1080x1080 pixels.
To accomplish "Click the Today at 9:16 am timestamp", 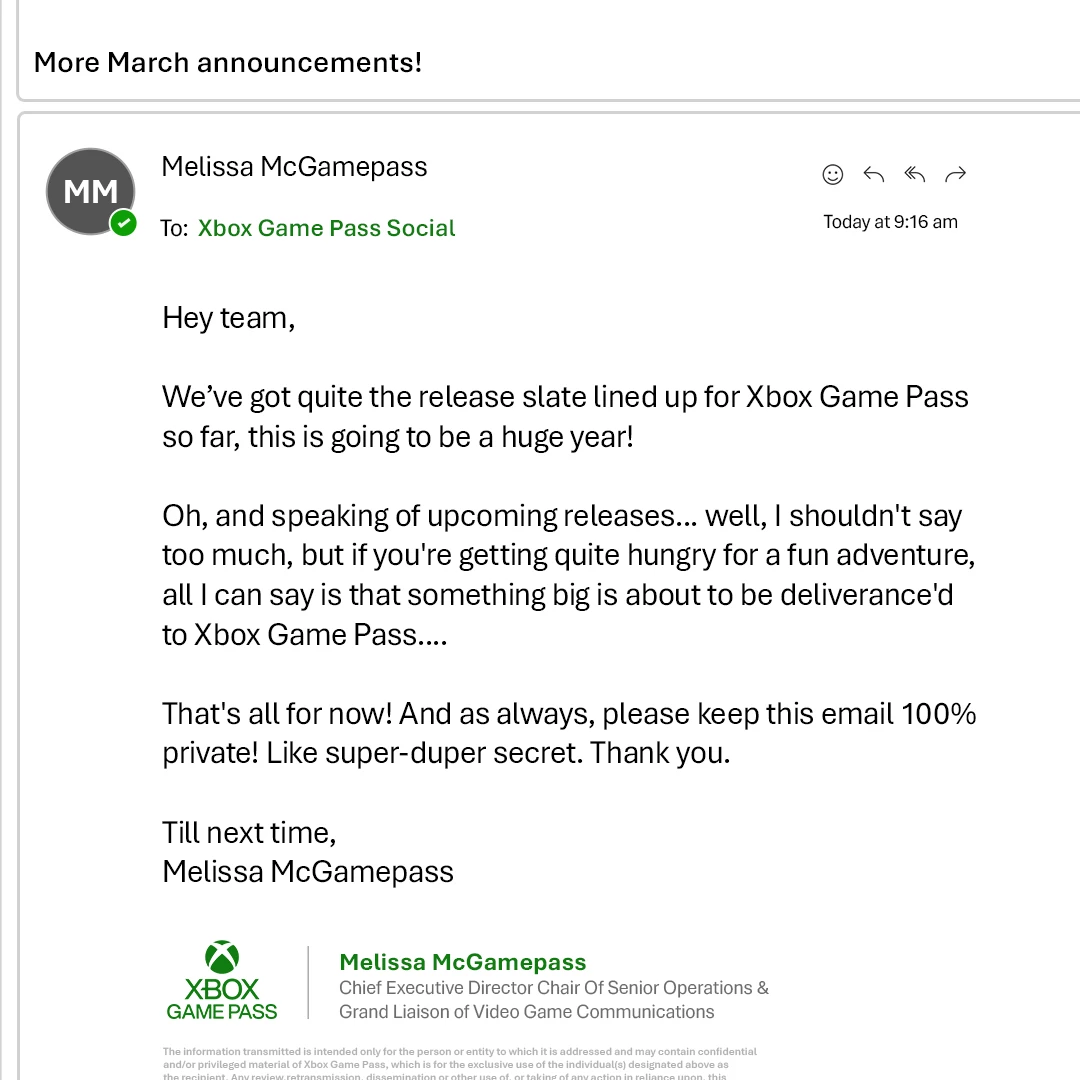I will (x=891, y=221).
